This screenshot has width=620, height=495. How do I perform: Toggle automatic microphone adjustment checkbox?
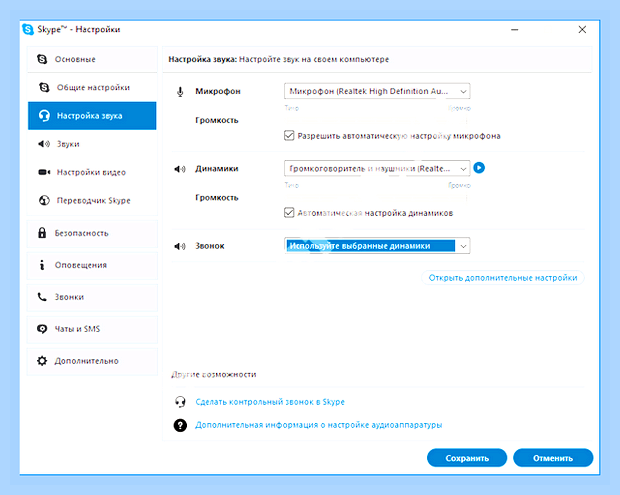[x=289, y=136]
